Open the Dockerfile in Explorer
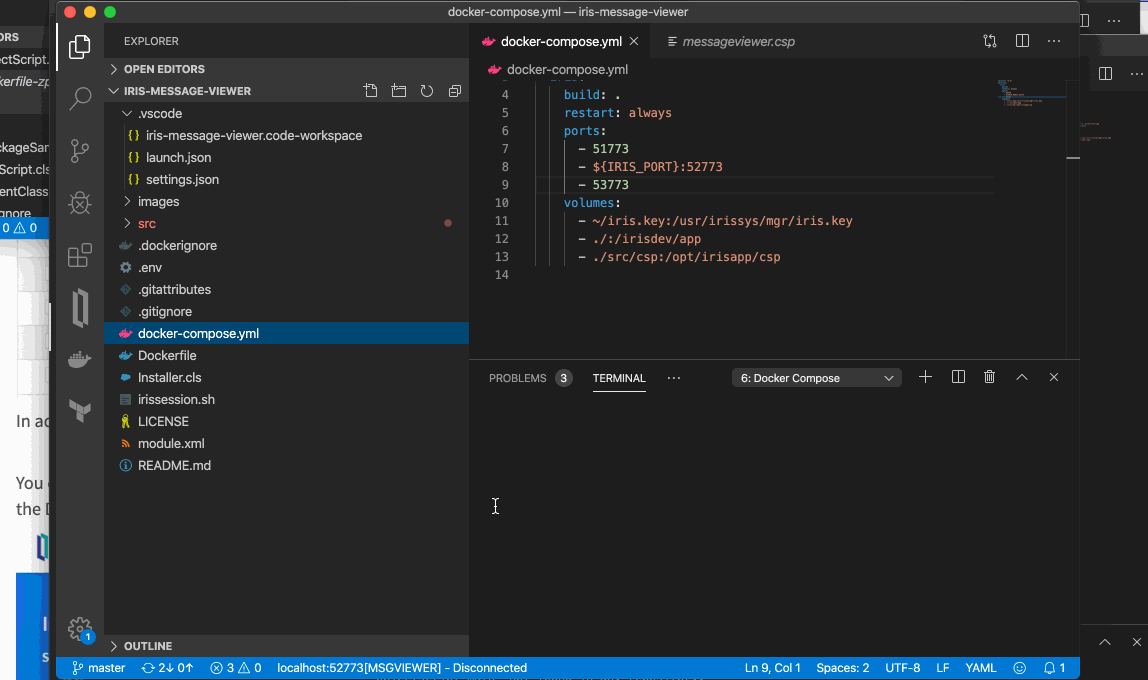 286,355
